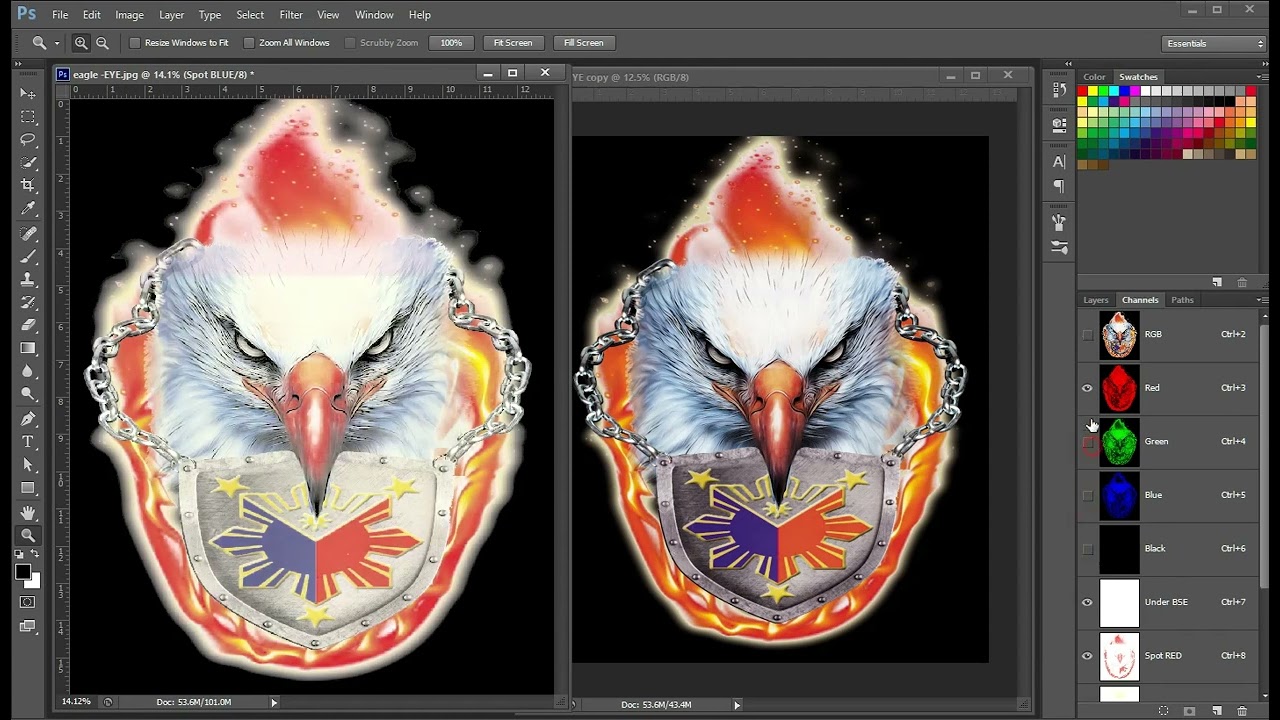The image size is (1280, 720).
Task: Expand status bar arrow in eagle-EYE.jpg window
Action: coord(274,702)
